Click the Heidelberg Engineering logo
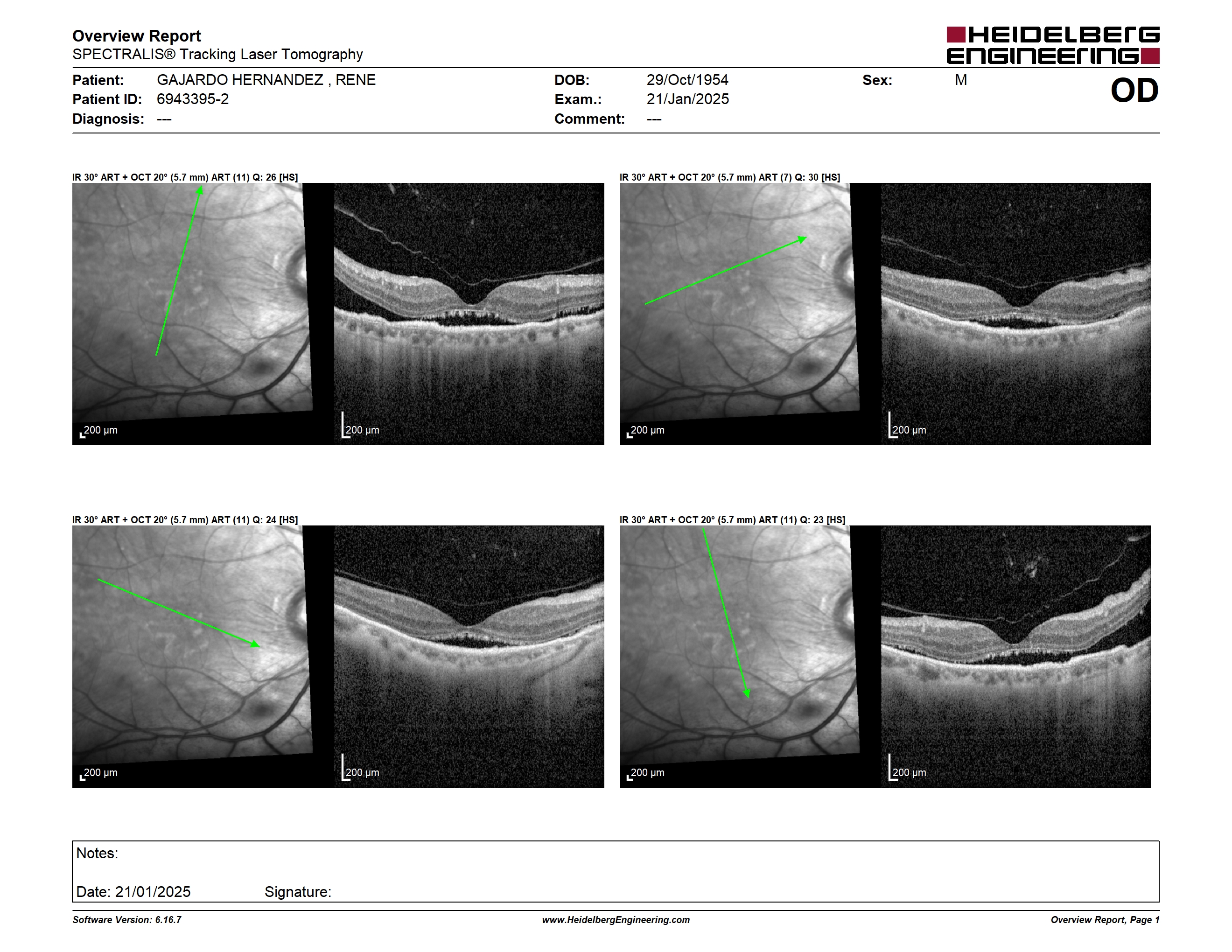1232x952 pixels. pos(1053,45)
